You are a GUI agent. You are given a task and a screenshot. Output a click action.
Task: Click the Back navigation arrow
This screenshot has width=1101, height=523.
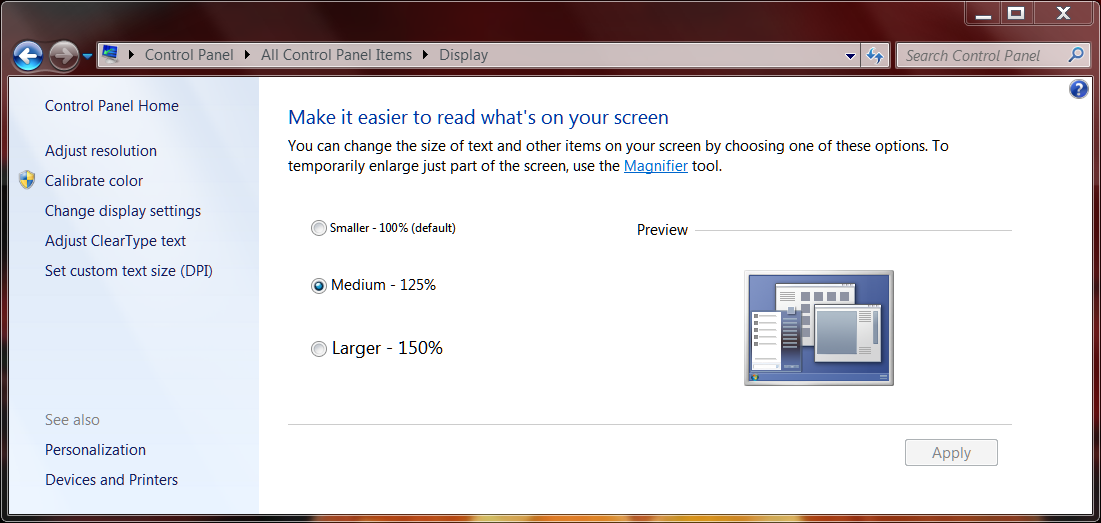click(28, 55)
